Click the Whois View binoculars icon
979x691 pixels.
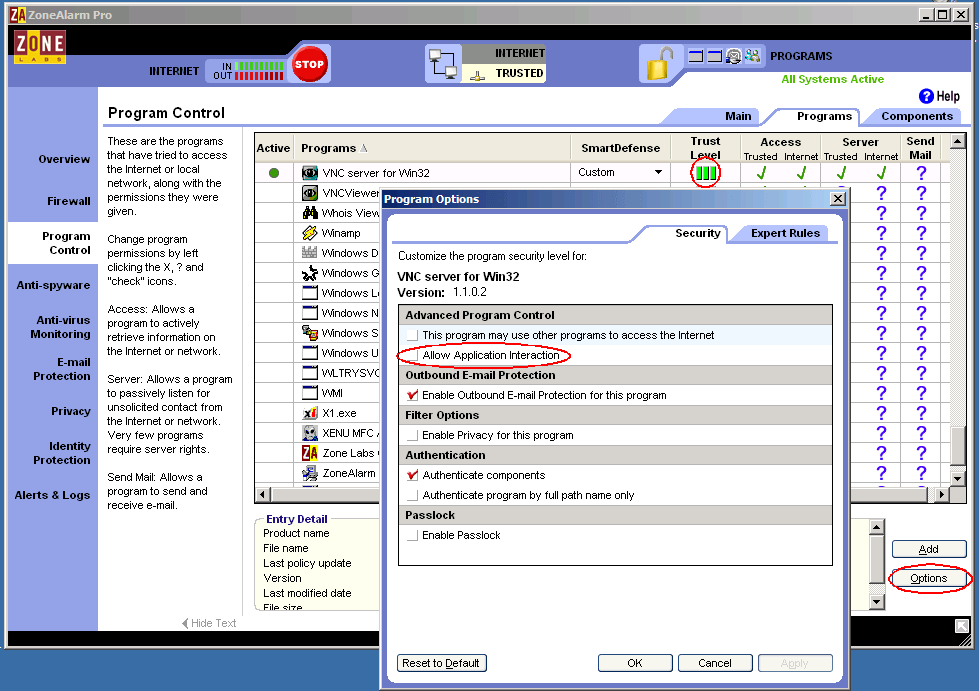(x=310, y=213)
